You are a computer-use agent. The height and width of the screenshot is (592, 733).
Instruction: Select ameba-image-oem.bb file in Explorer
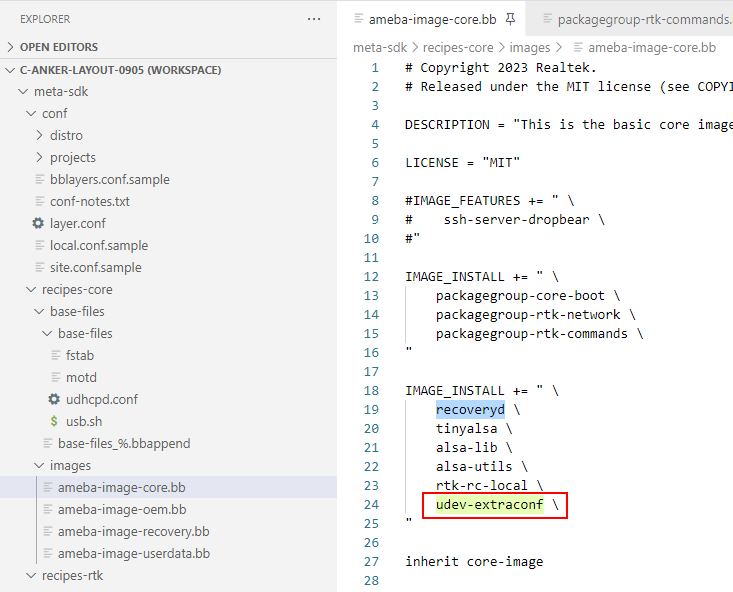pyautogui.click(x=121, y=509)
